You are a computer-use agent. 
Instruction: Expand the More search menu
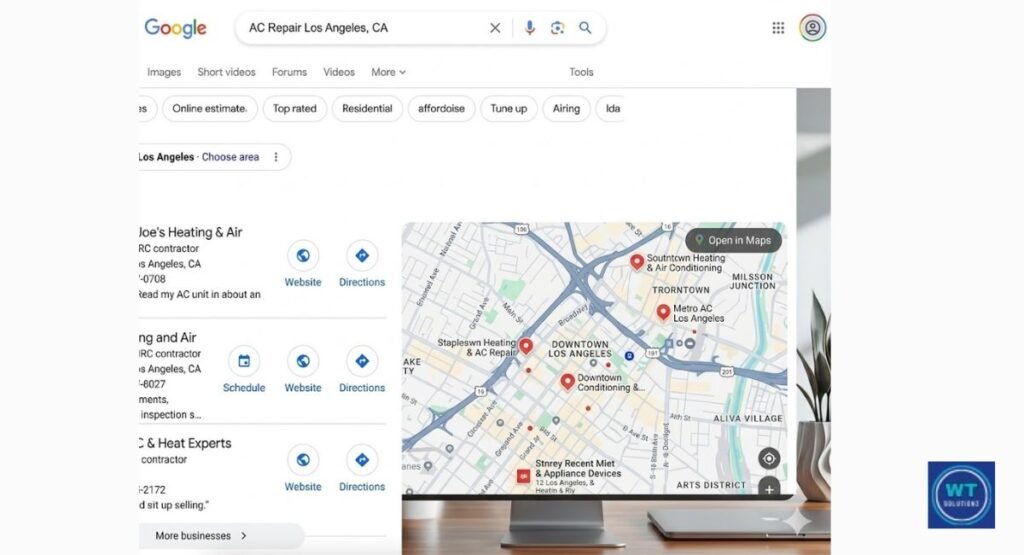pyautogui.click(x=389, y=72)
